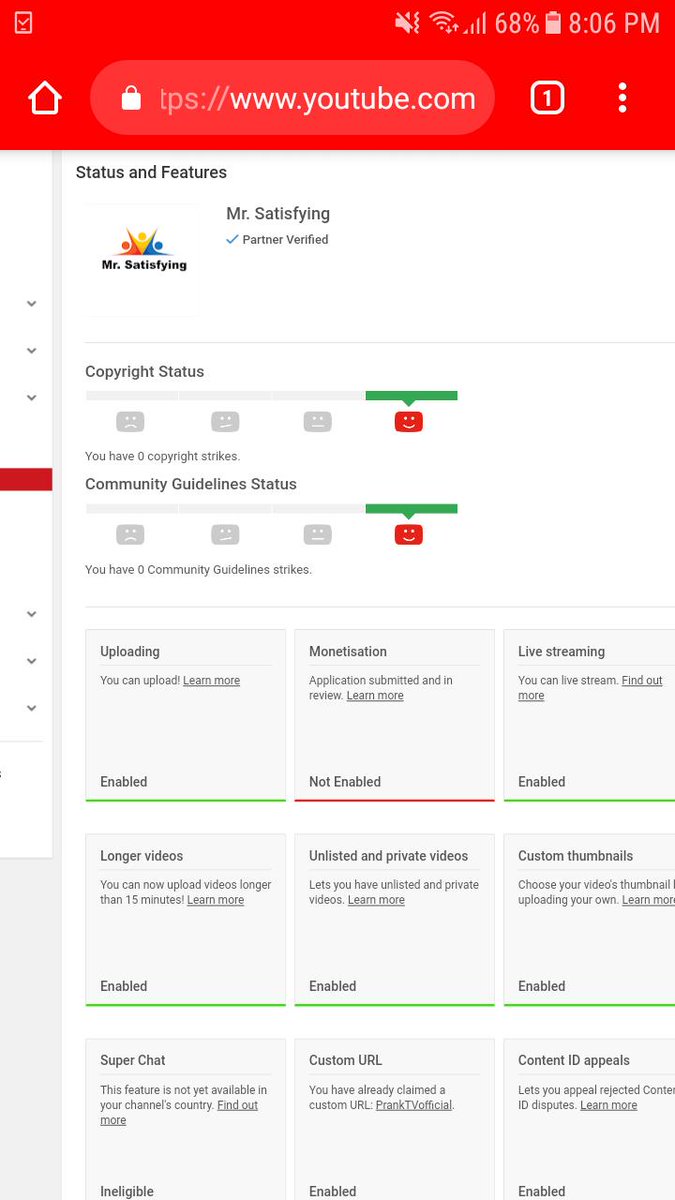Open the browser three-dot menu
Viewport: 675px width, 1200px height.
click(622, 98)
